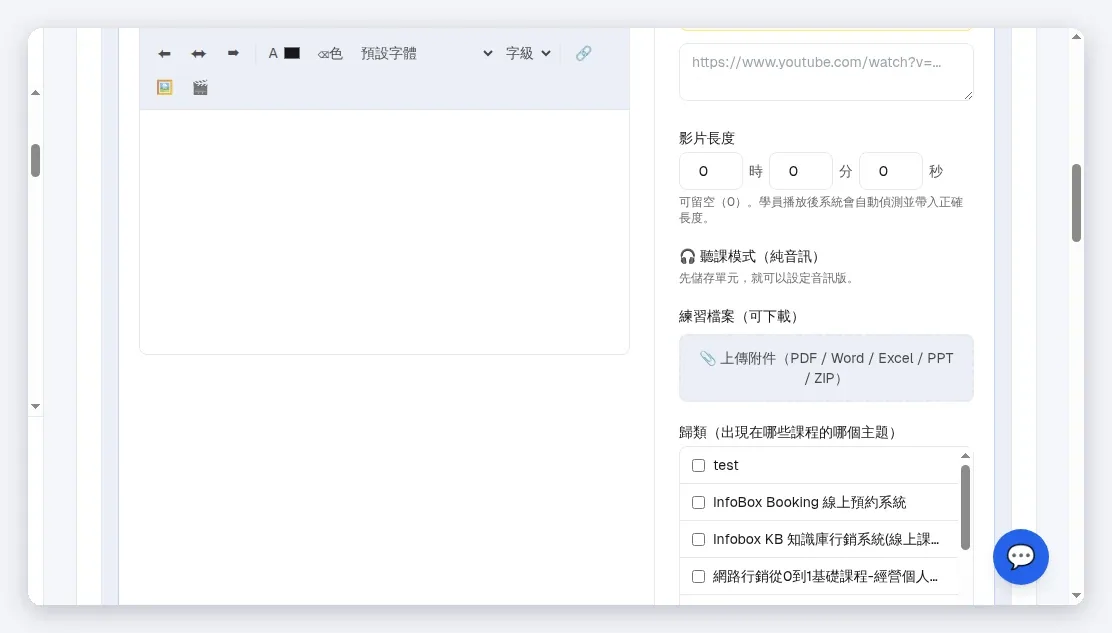Click the course list scrollbar thumb
Viewport: 1112px width, 633px height.
965,507
